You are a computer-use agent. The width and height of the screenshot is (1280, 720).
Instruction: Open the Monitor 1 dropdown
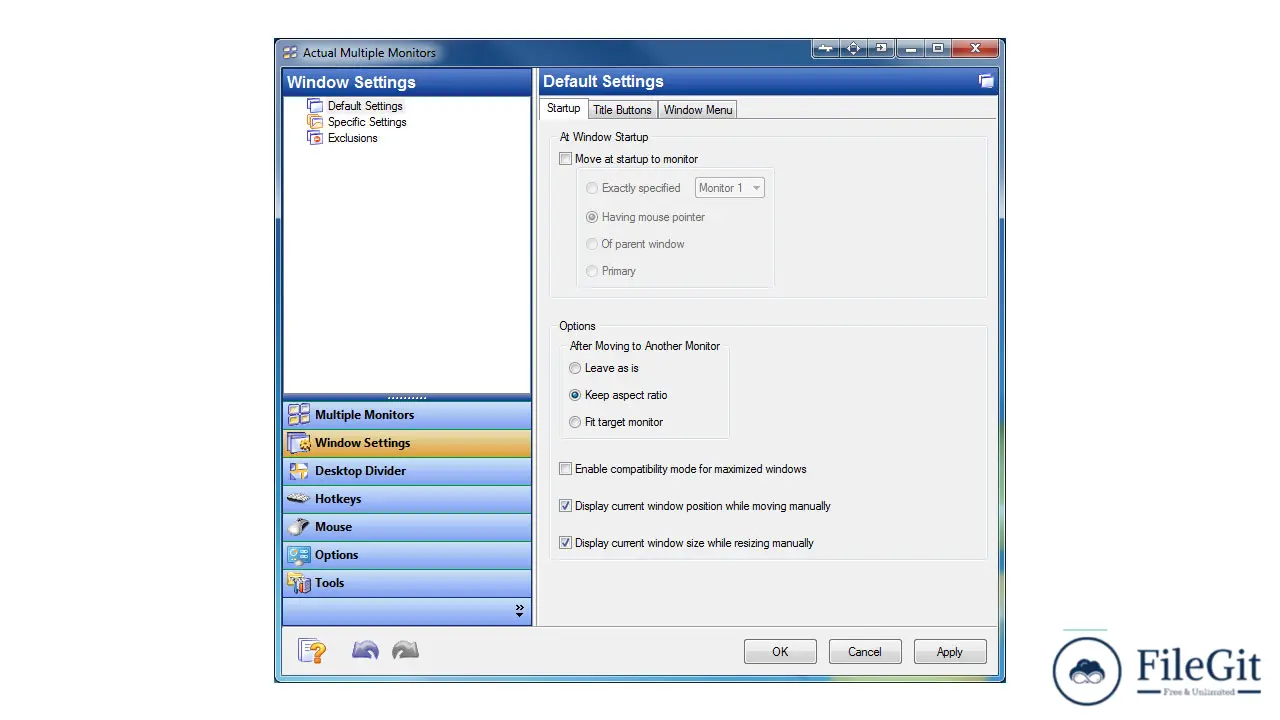click(x=730, y=188)
